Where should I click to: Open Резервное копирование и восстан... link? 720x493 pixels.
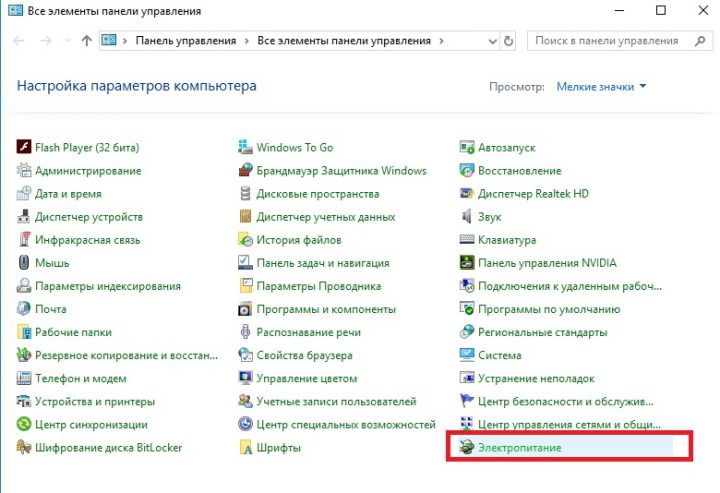coord(127,355)
